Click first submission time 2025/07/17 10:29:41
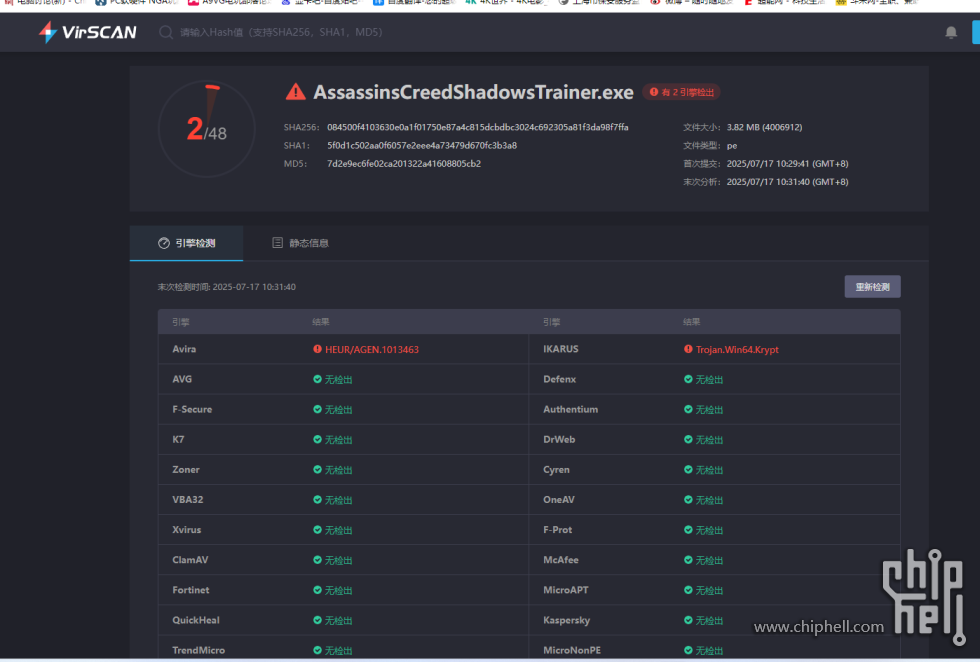Image resolution: width=980 pixels, height=662 pixels. click(x=788, y=164)
